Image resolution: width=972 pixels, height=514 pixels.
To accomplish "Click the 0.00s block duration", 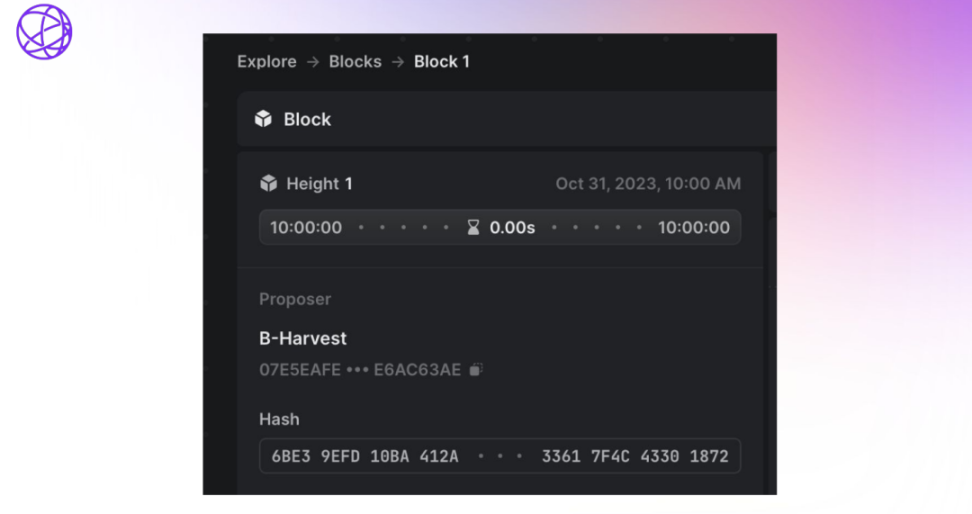I will click(512, 228).
